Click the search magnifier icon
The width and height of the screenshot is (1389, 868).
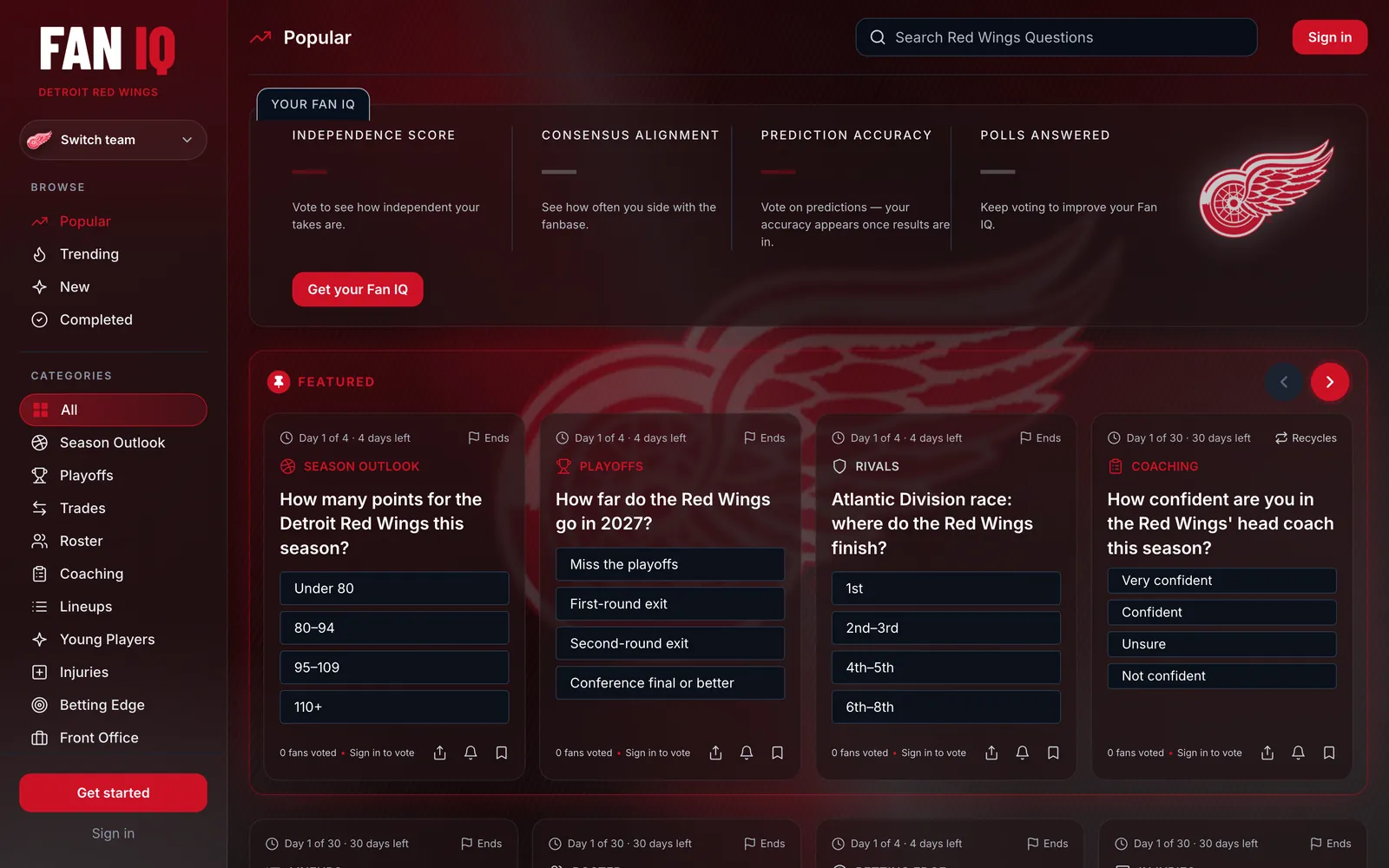pyautogui.click(x=878, y=37)
